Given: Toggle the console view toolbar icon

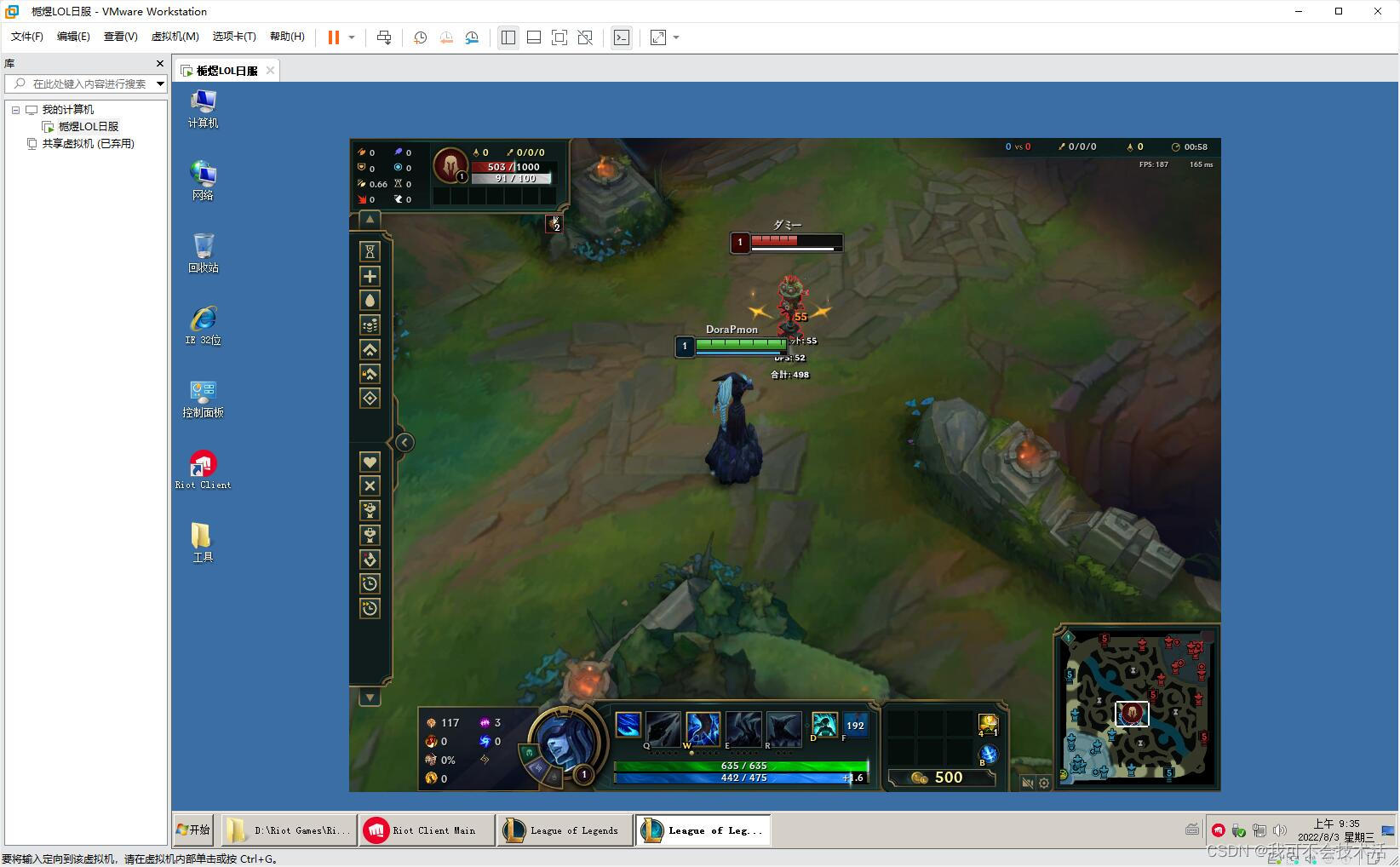Looking at the screenshot, I should coord(622,37).
